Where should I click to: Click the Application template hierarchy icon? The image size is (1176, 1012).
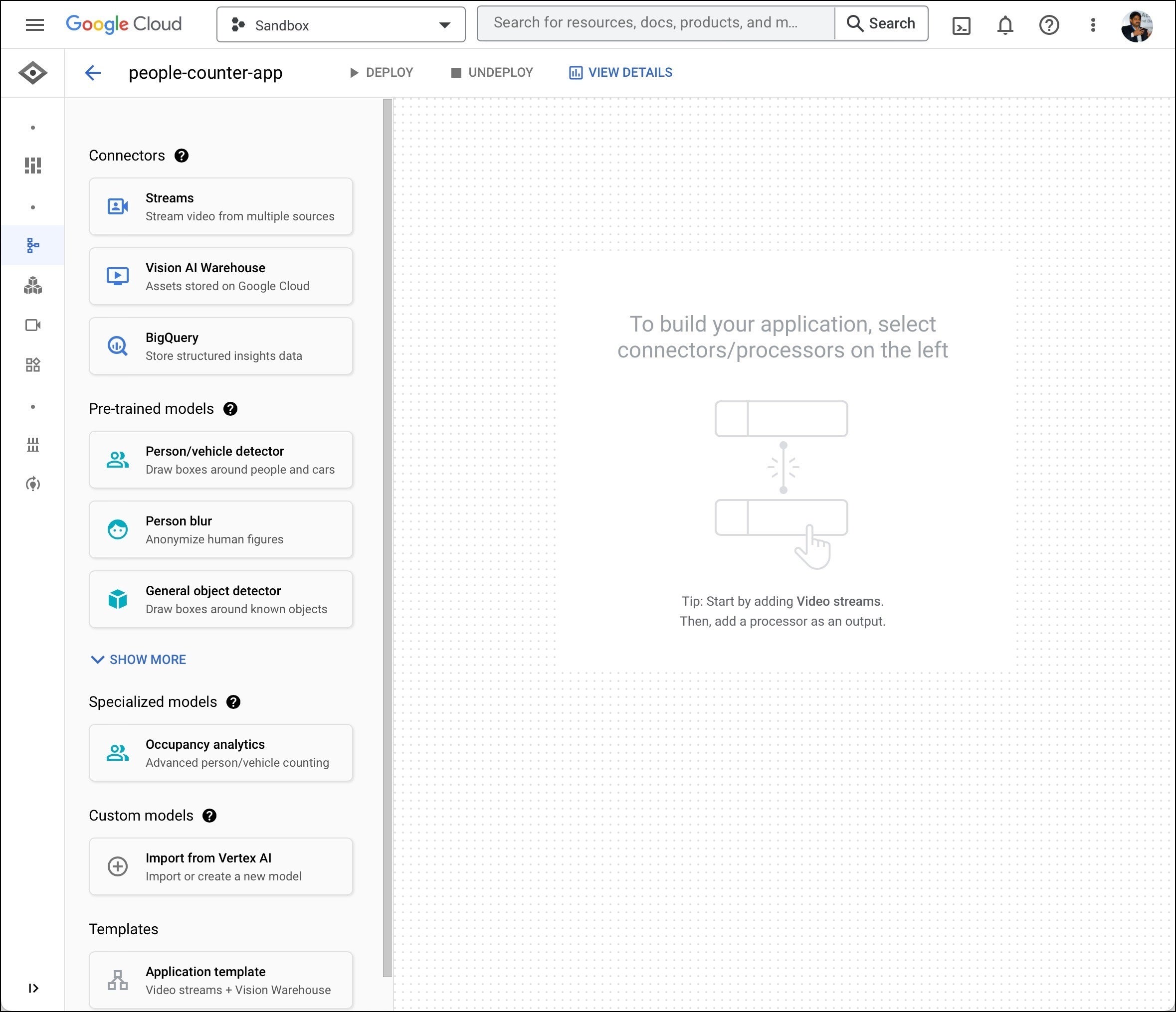pyautogui.click(x=118, y=980)
